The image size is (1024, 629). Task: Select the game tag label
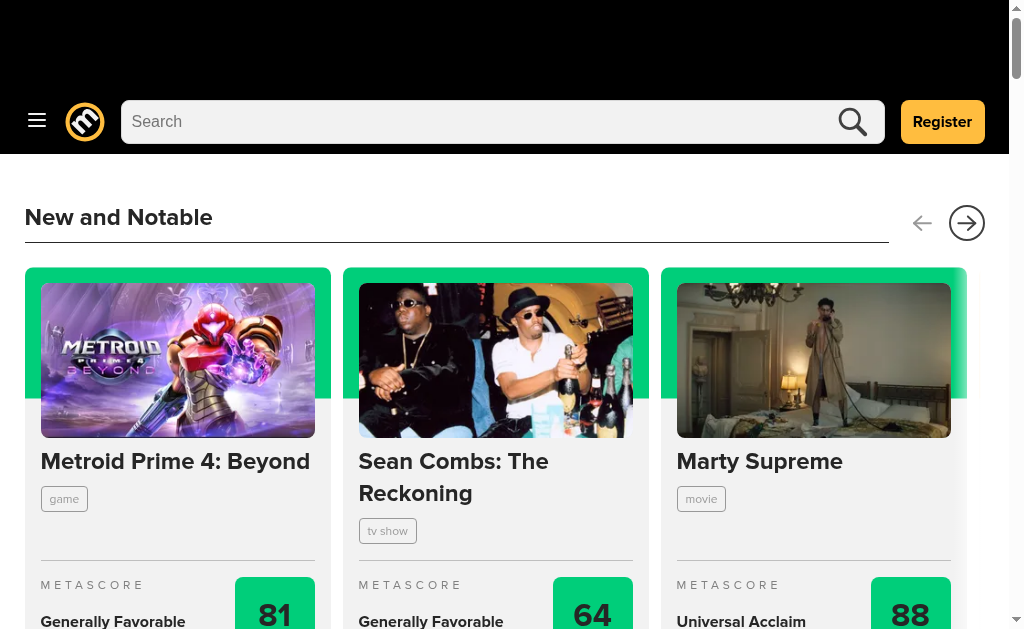pyautogui.click(x=64, y=499)
